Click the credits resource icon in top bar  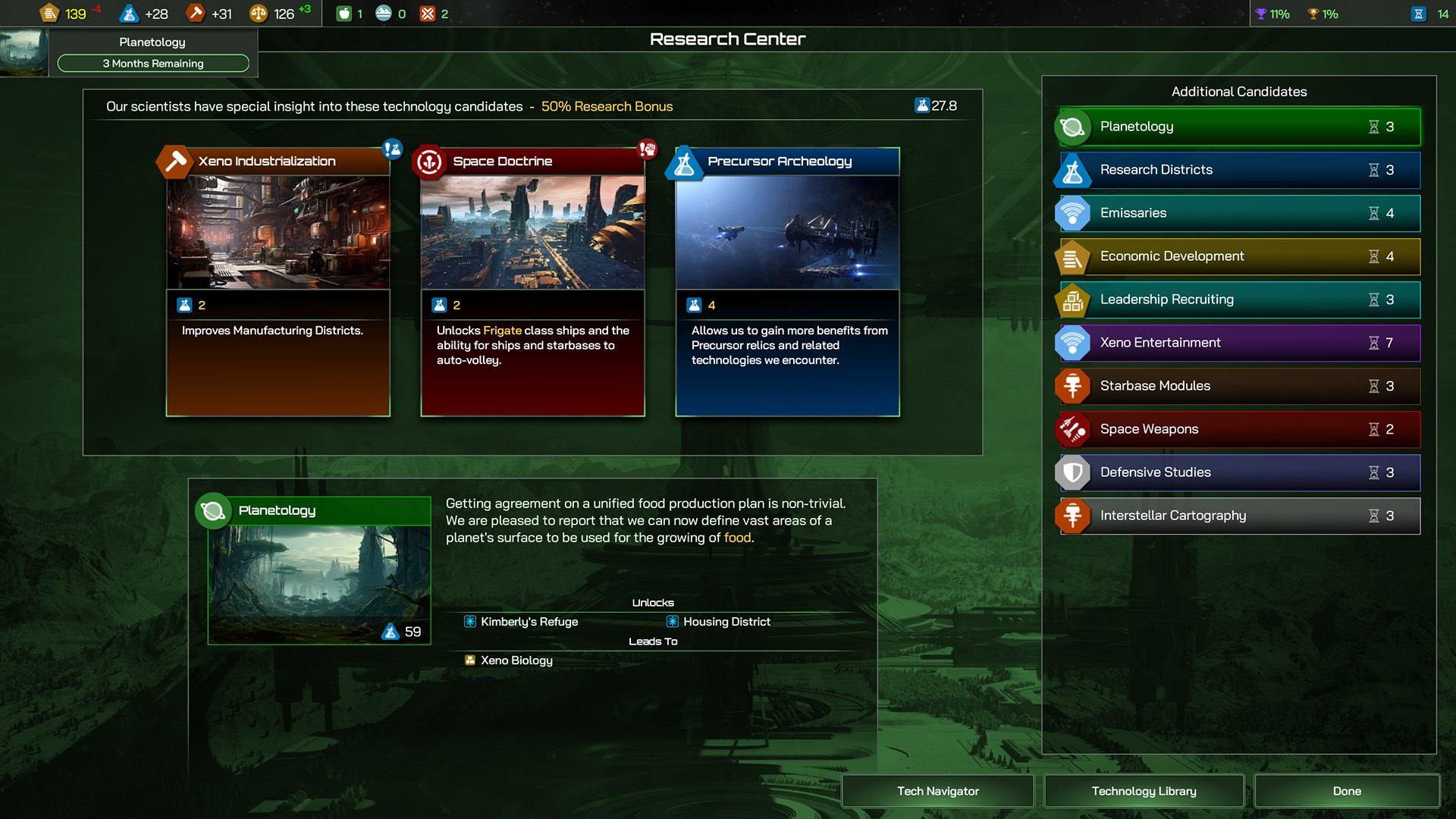[x=49, y=14]
